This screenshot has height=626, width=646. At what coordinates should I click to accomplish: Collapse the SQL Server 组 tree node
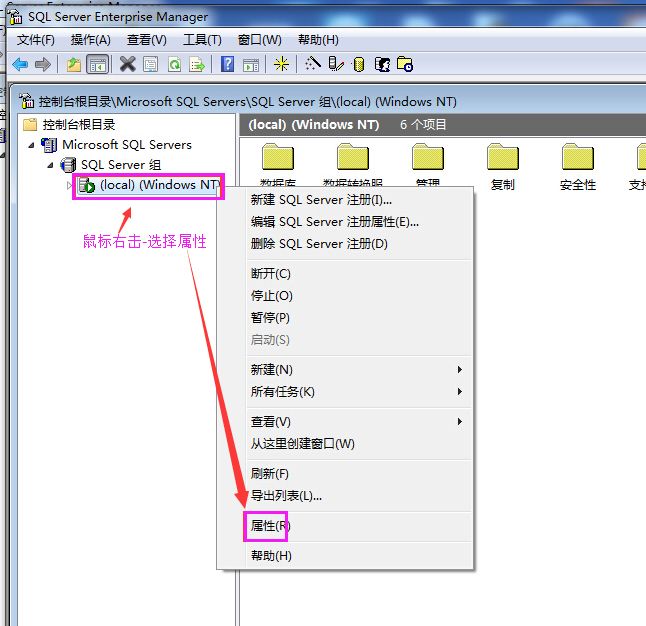click(50, 165)
